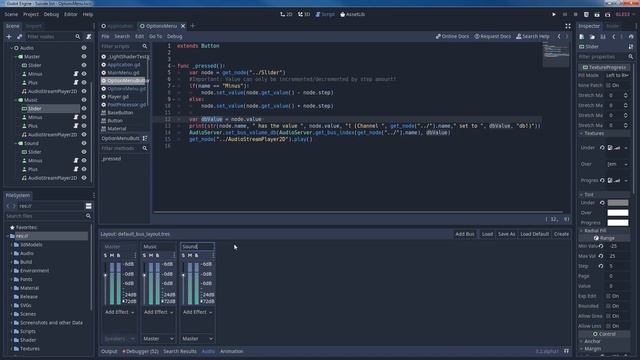This screenshot has width=640, height=360.
Task: Open Music bus send dropdown set to Master
Action: pos(158,339)
